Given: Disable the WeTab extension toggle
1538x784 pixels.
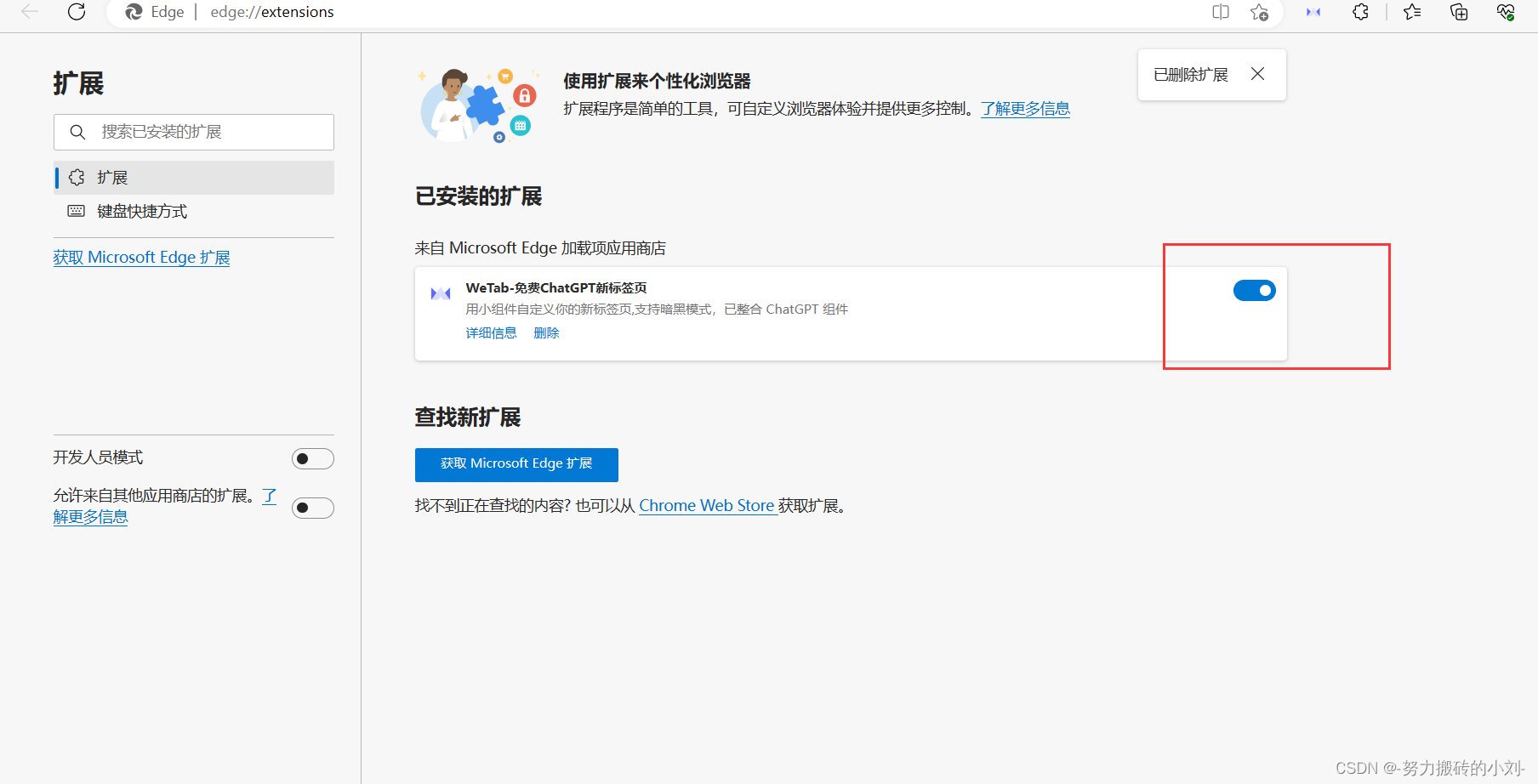Looking at the screenshot, I should coord(1255,291).
